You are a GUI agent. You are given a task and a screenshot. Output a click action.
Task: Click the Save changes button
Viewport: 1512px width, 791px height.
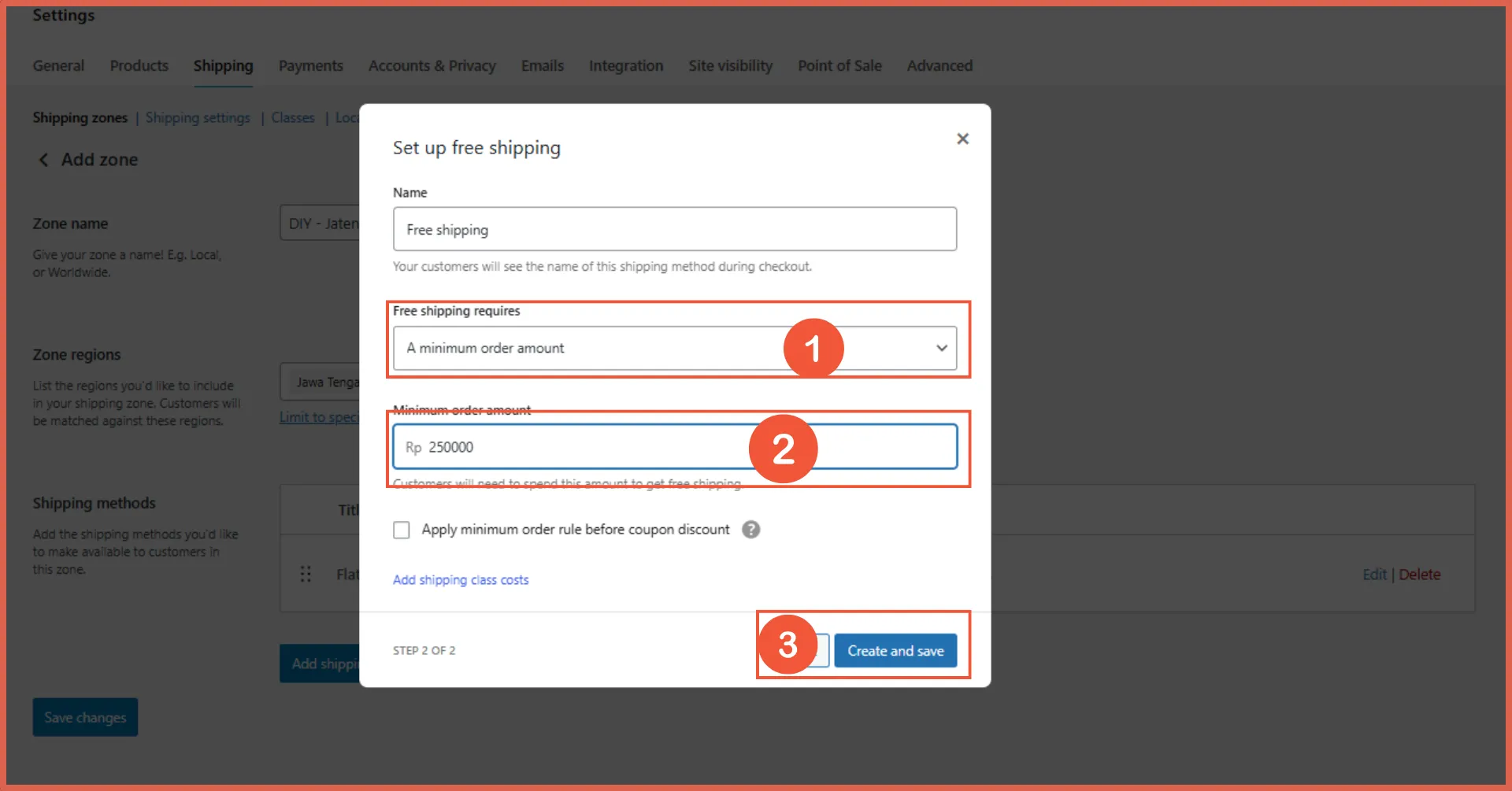85,717
